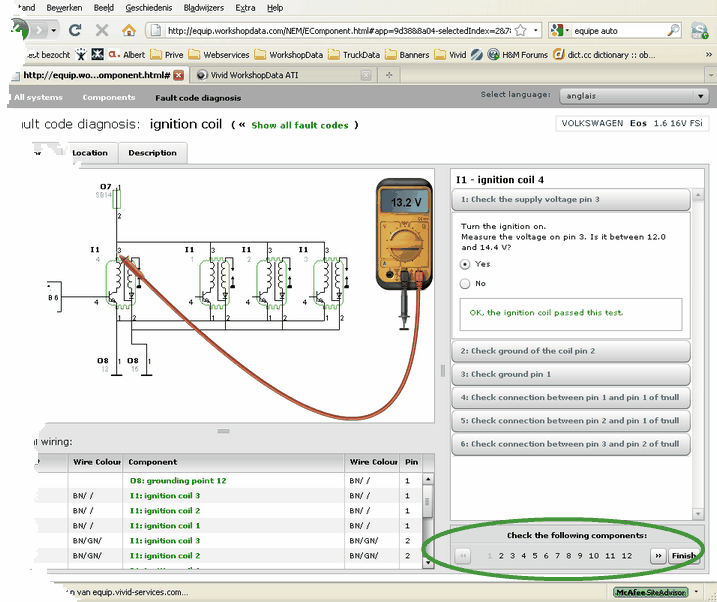This screenshot has height=602, width=717.
Task: Click the wiring panel horizontal splitter handle
Action: [224, 431]
